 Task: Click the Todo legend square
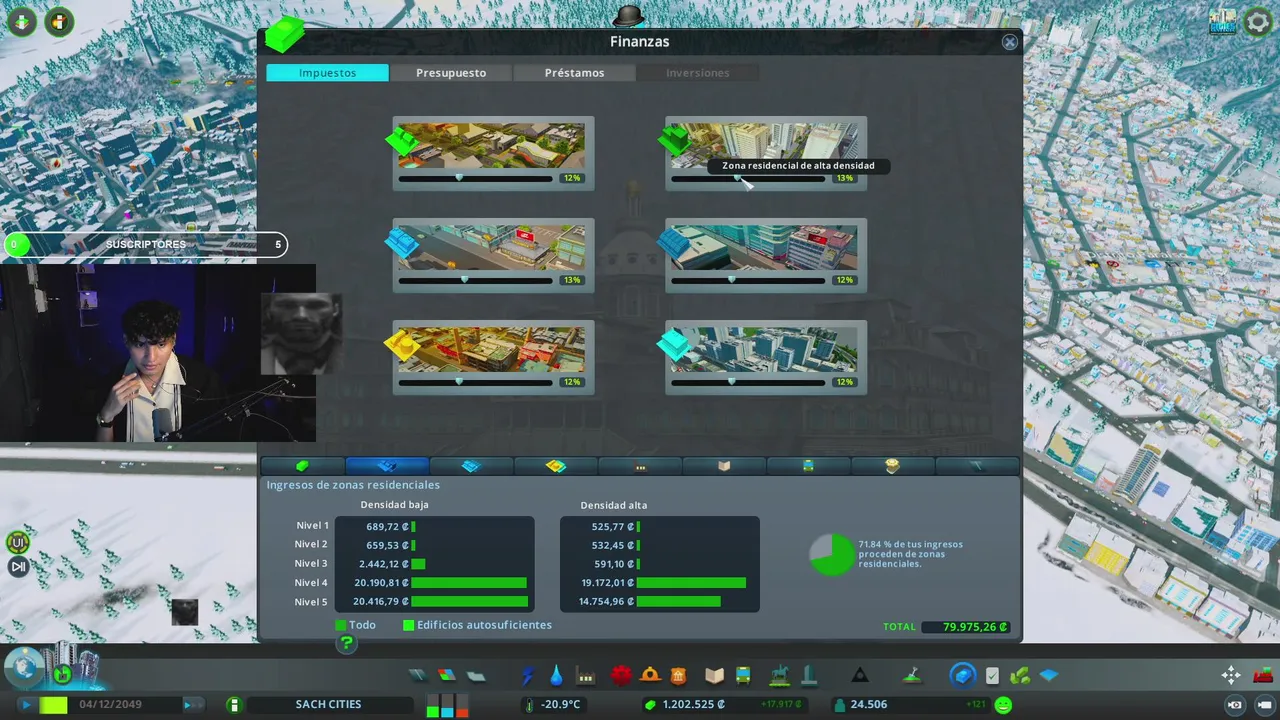[x=341, y=625]
